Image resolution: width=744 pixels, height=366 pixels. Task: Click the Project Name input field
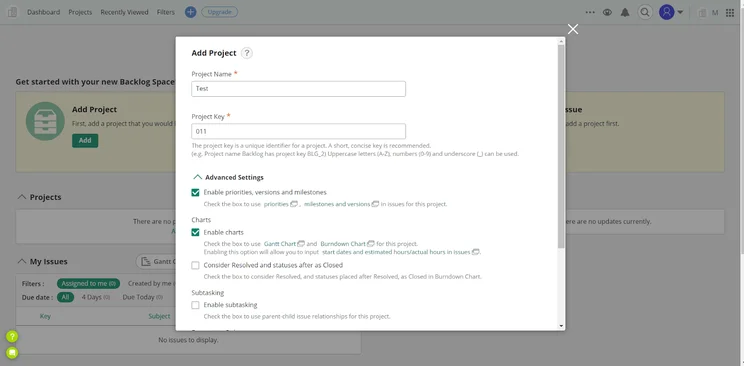coord(298,89)
